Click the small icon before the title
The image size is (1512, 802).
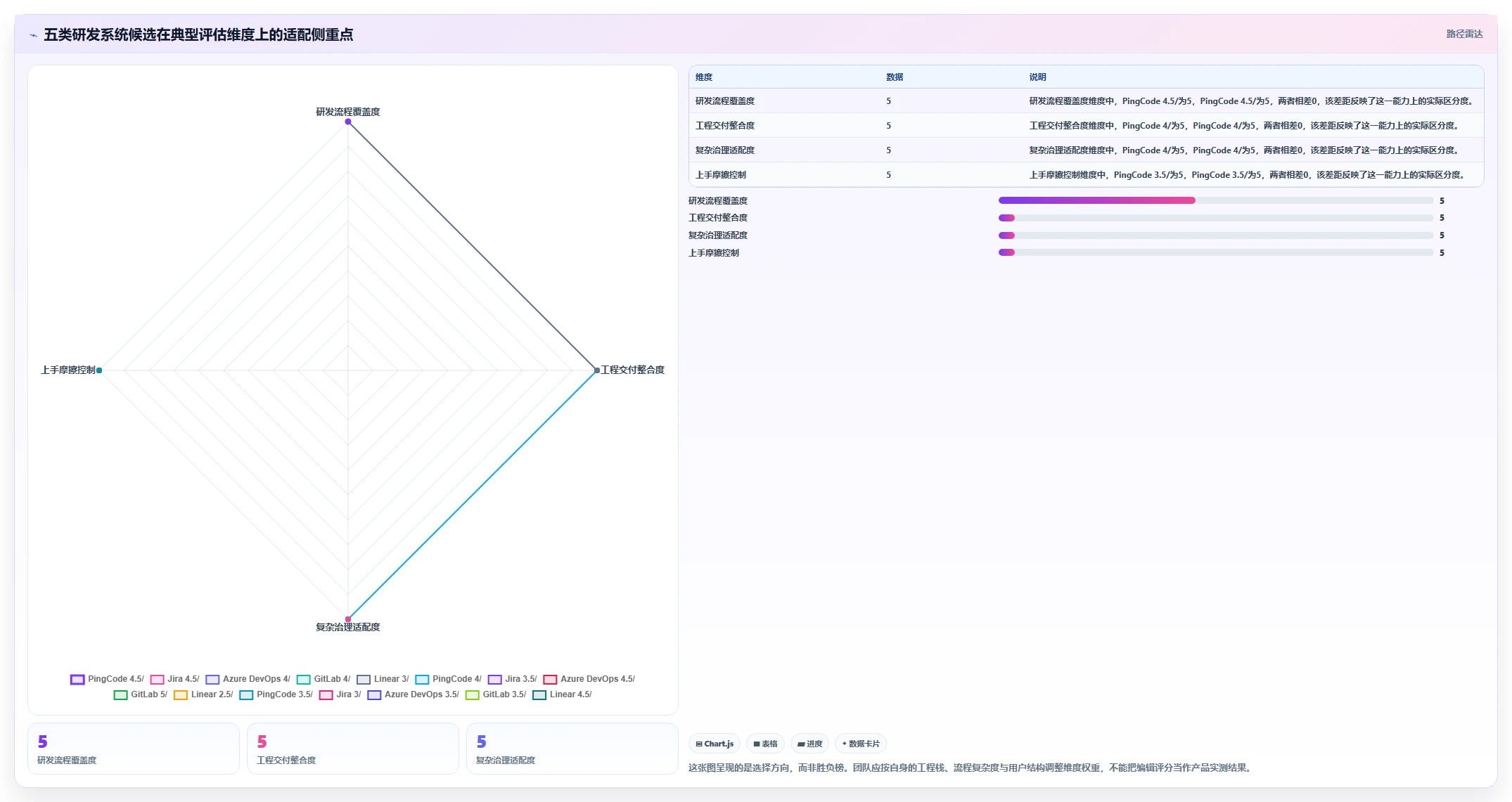coord(33,35)
